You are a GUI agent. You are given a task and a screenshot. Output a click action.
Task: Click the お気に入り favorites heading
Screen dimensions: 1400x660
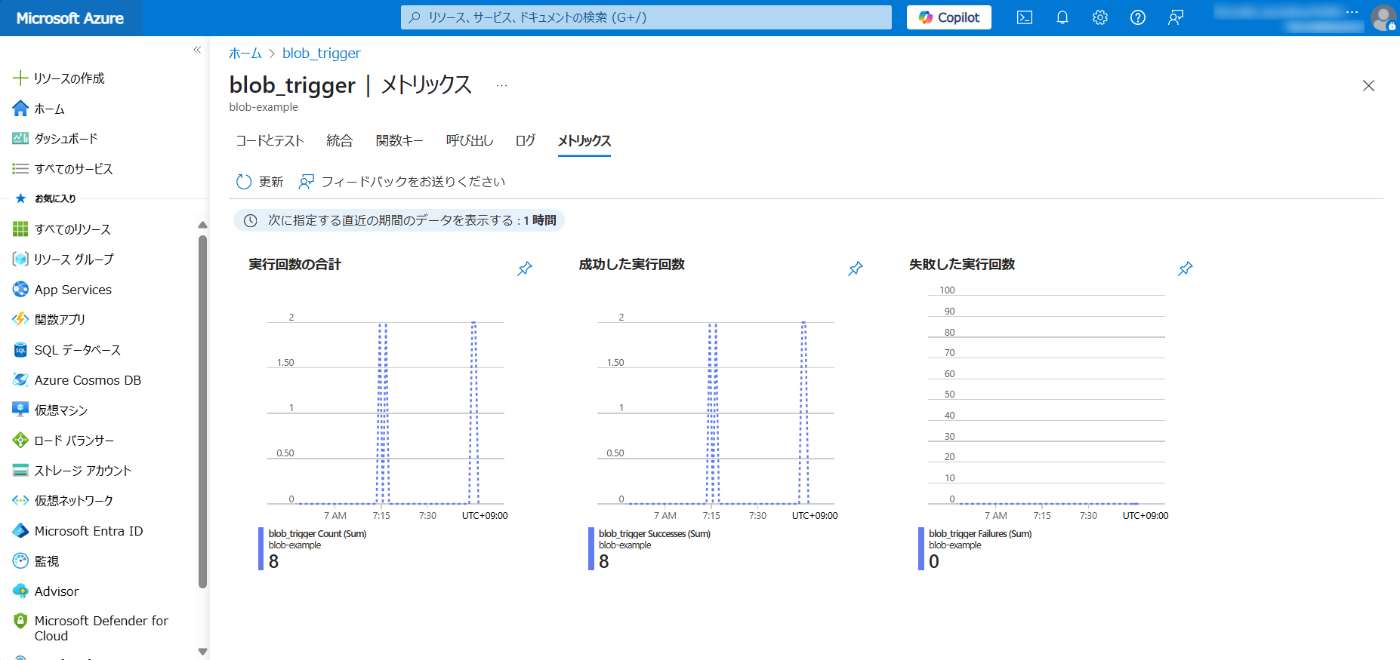tap(55, 198)
